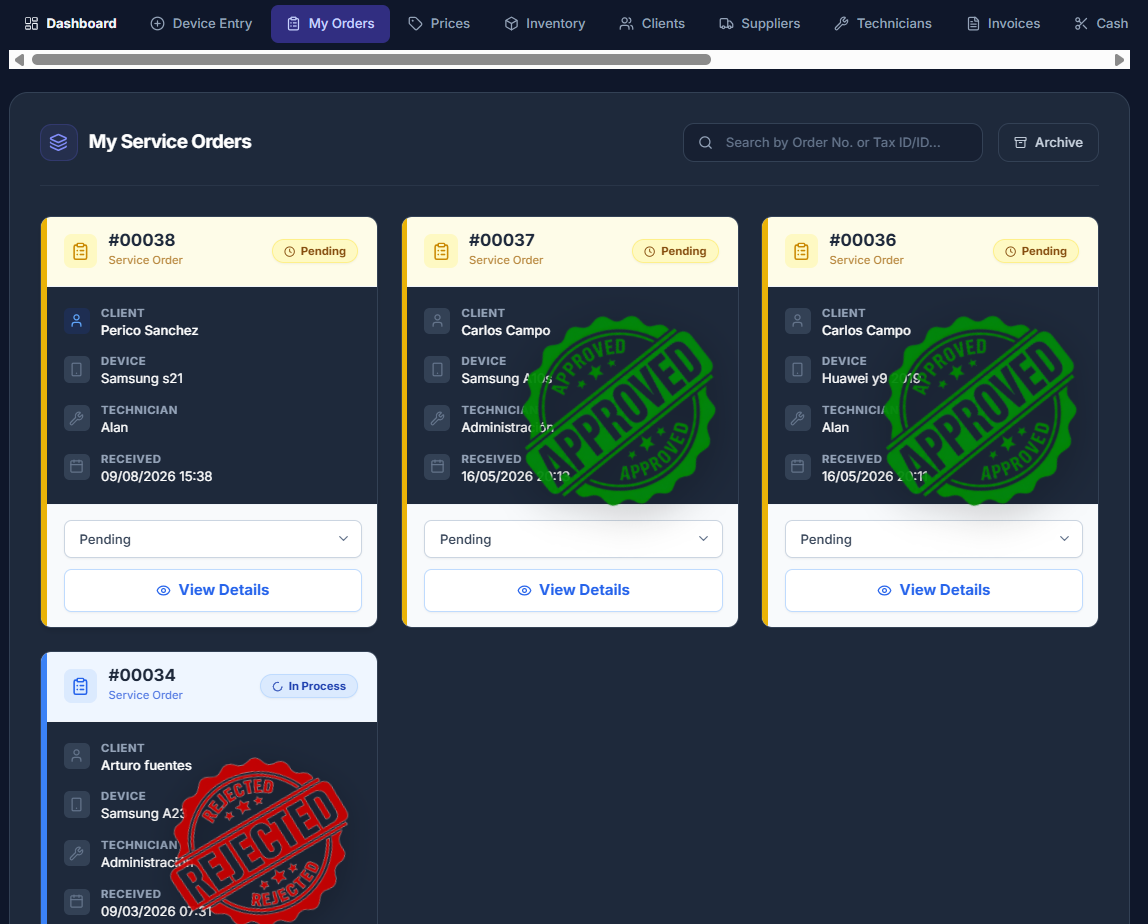
Task: Click client name Arturo fuentes
Action: [x=146, y=765]
